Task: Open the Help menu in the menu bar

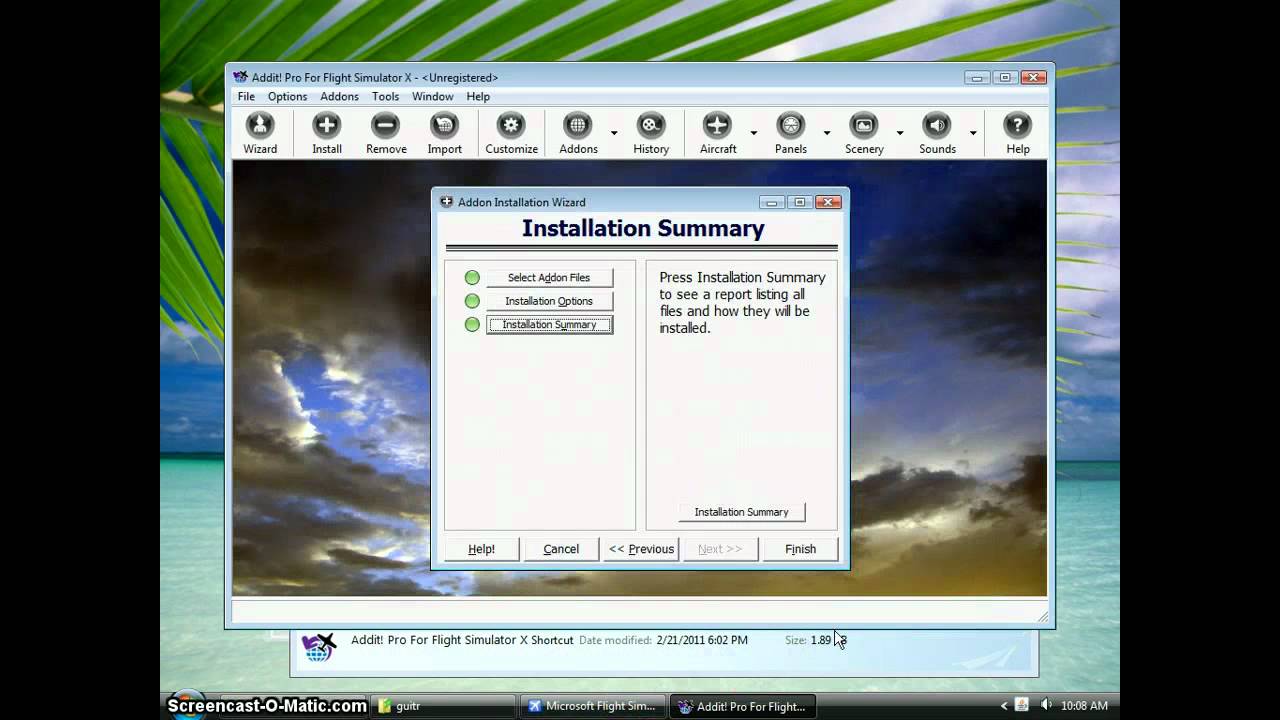Action: pos(478,97)
